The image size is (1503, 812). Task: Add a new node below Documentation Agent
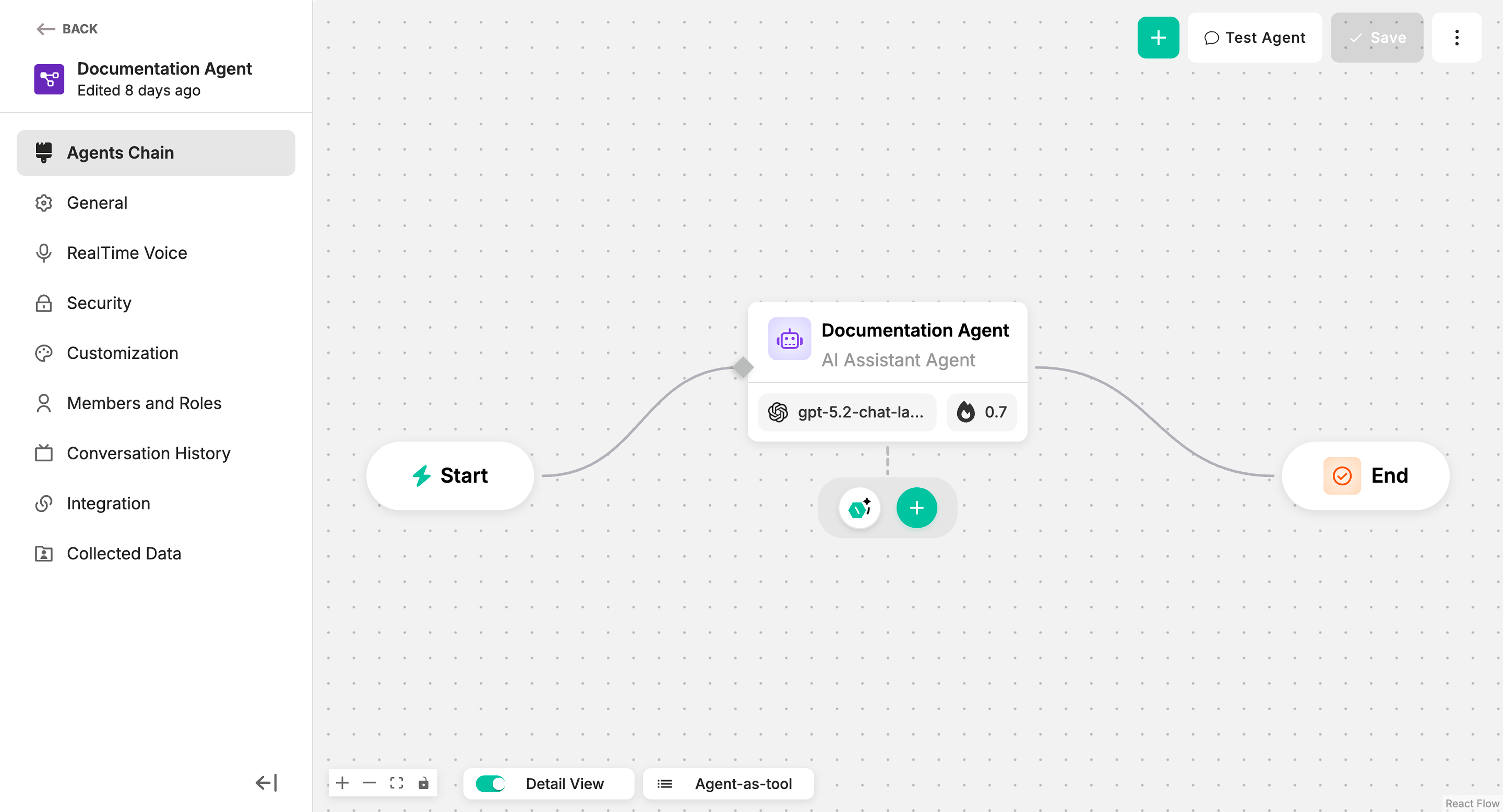(916, 508)
